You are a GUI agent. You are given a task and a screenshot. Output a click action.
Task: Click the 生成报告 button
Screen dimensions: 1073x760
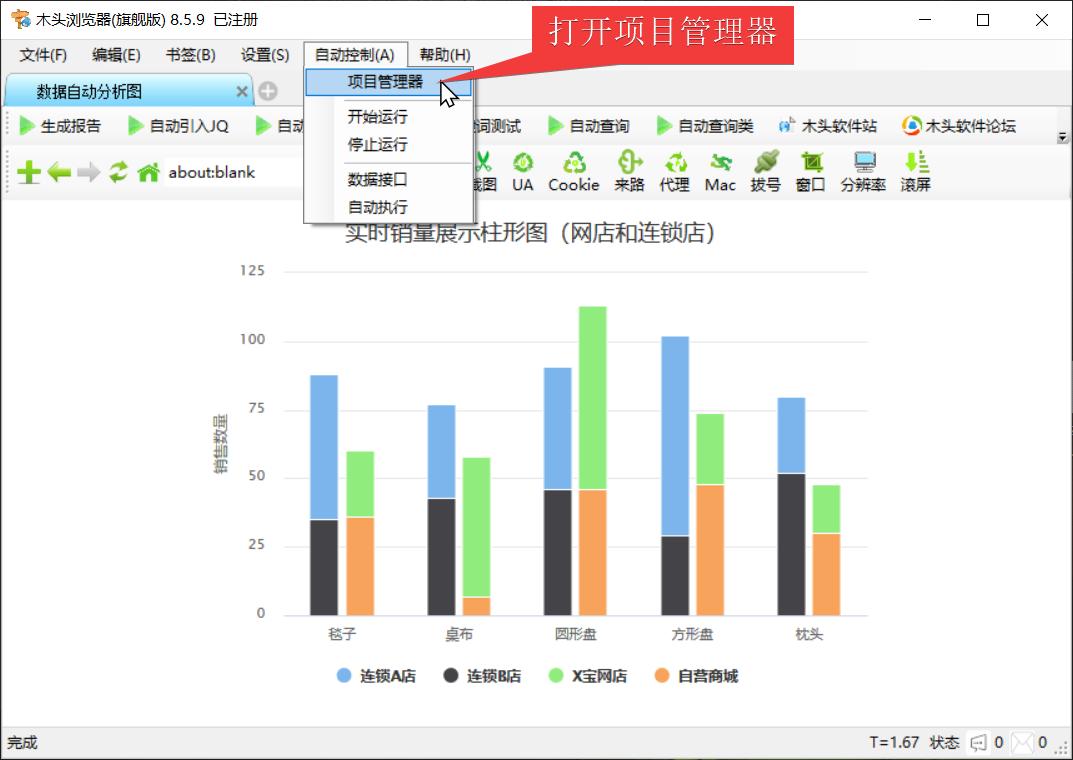tap(61, 125)
